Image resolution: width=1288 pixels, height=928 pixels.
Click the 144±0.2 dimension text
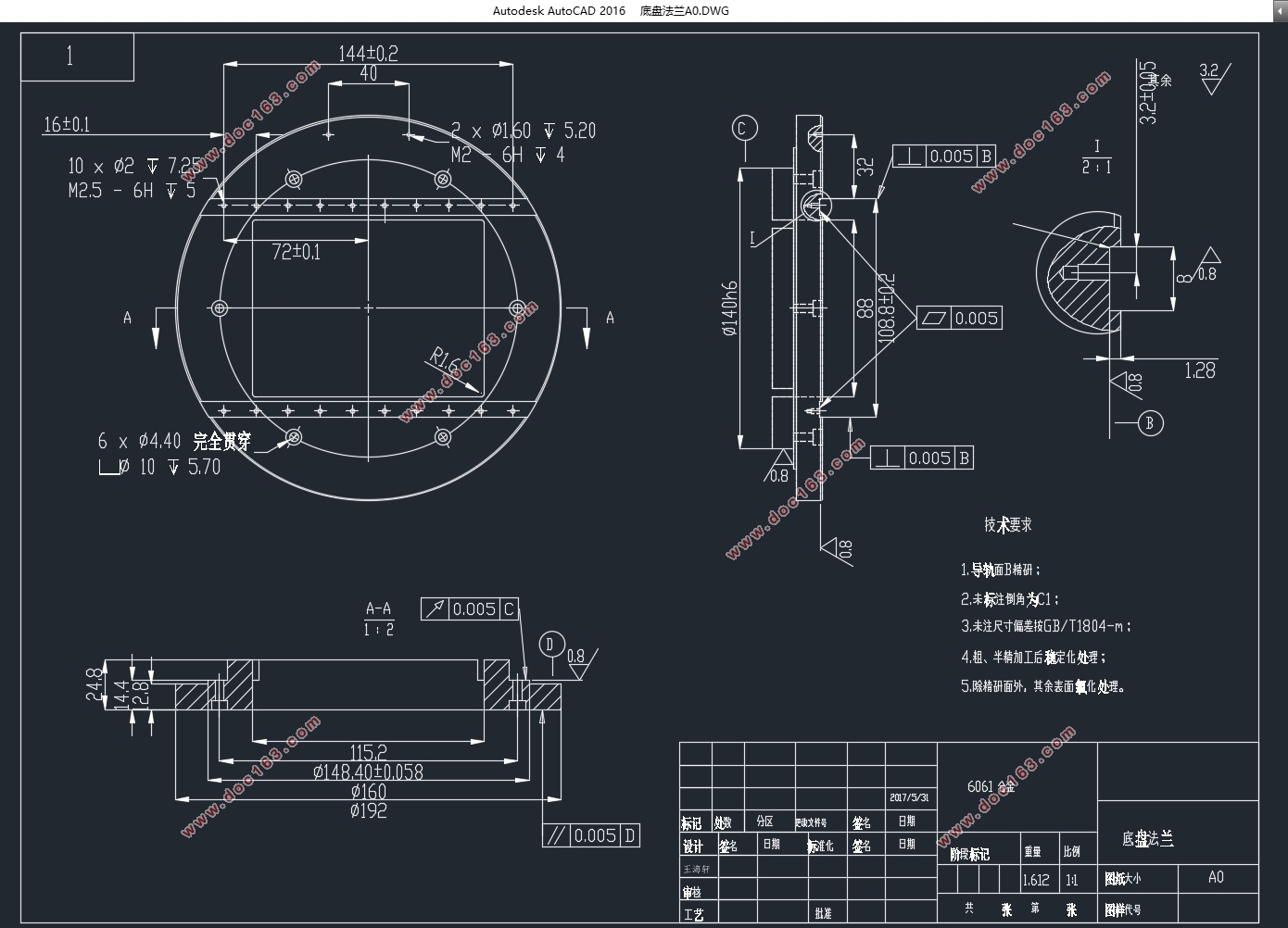[368, 53]
